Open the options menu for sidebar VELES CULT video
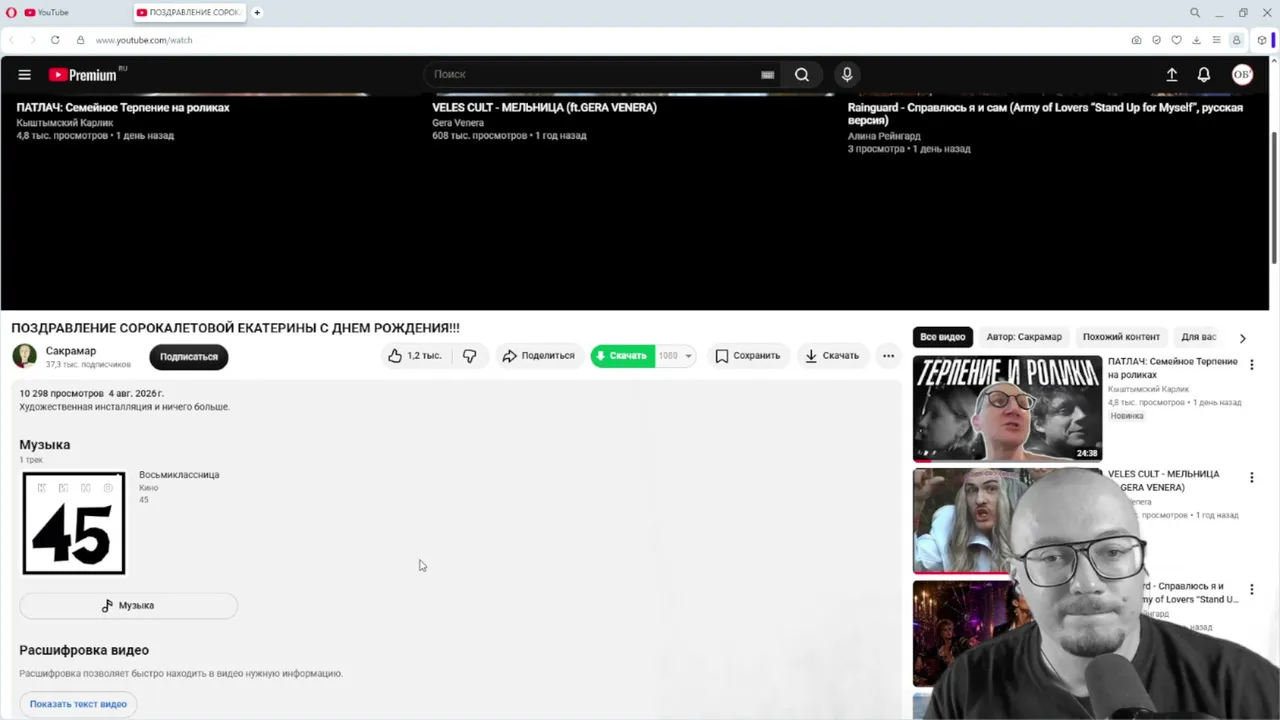This screenshot has height=720, width=1280. click(x=1251, y=478)
